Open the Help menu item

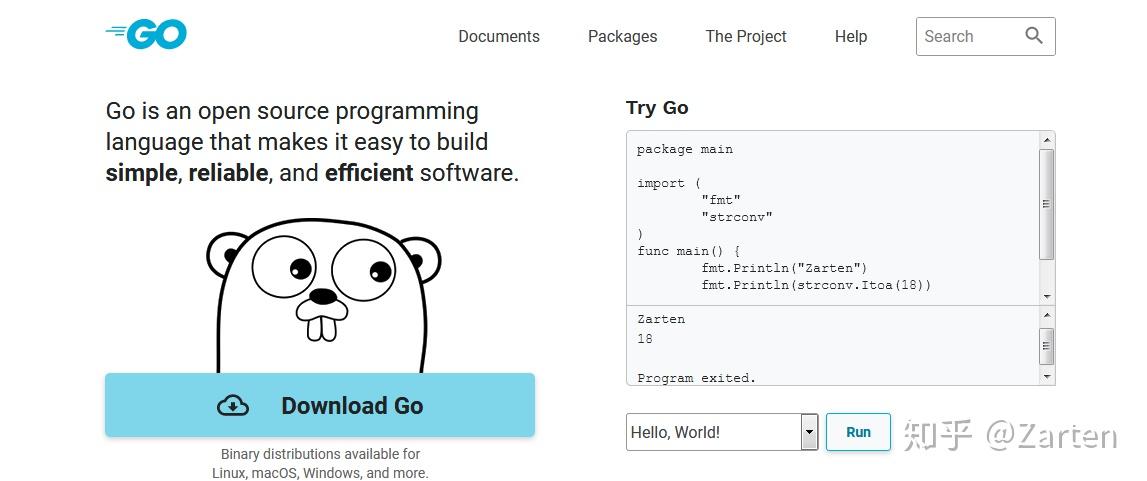[x=851, y=37]
